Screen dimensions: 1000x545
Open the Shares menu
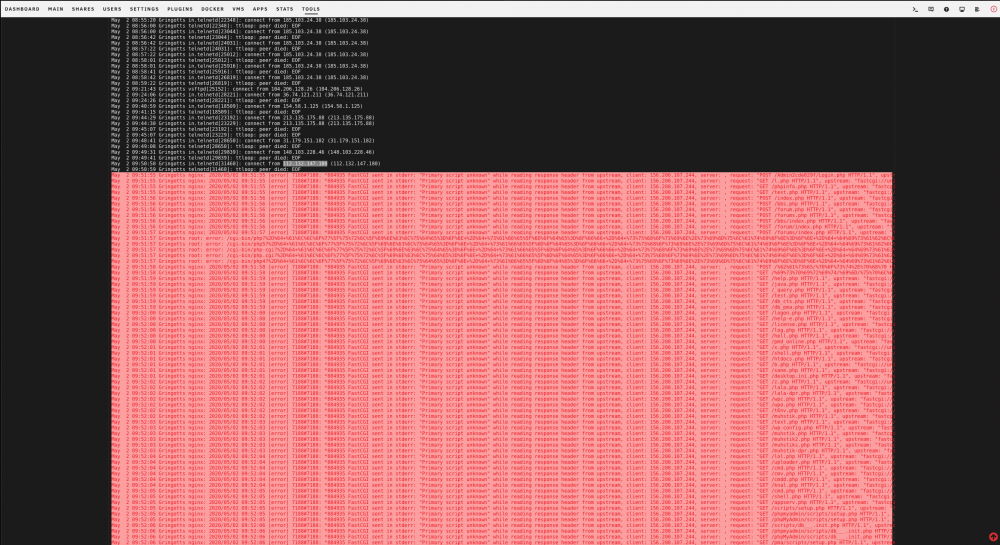(x=83, y=9)
